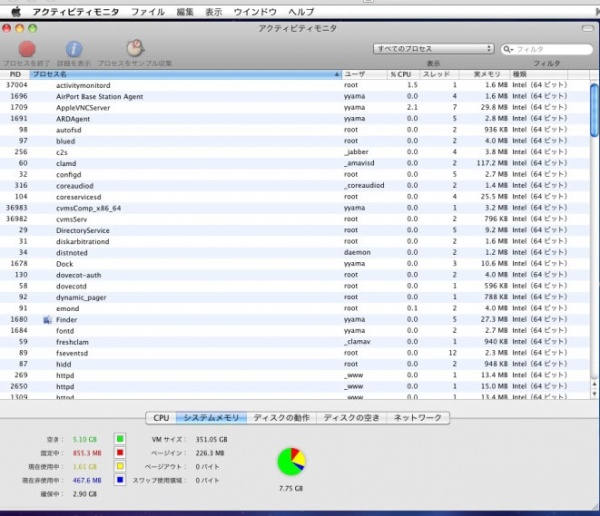Sort by the 種類 column header
The image size is (600, 516).
(x=539, y=74)
